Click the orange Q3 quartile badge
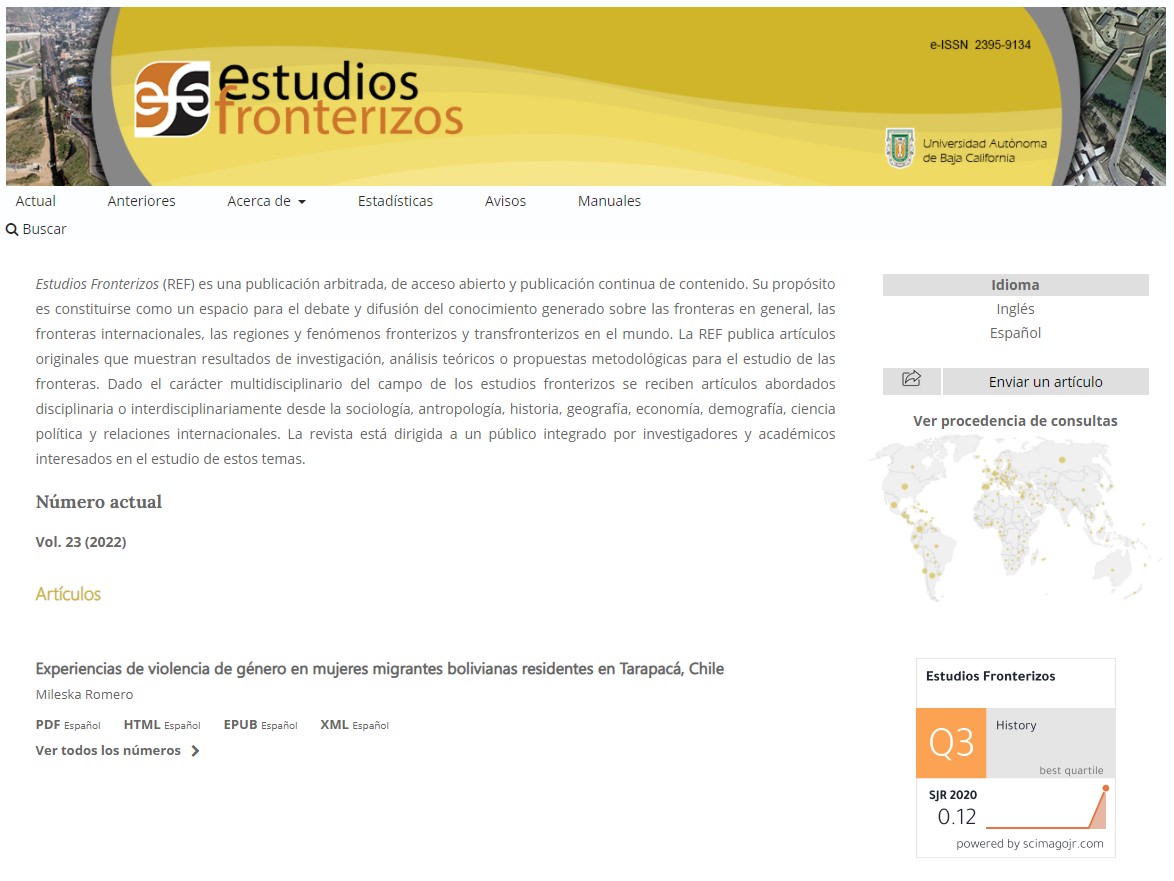The image size is (1174, 881). point(950,743)
